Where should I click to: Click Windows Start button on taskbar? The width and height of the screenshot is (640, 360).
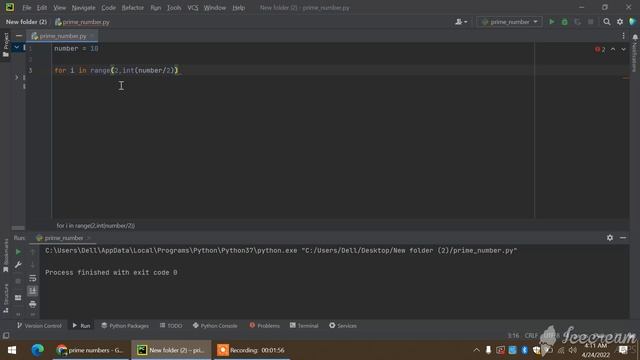tap(12, 350)
